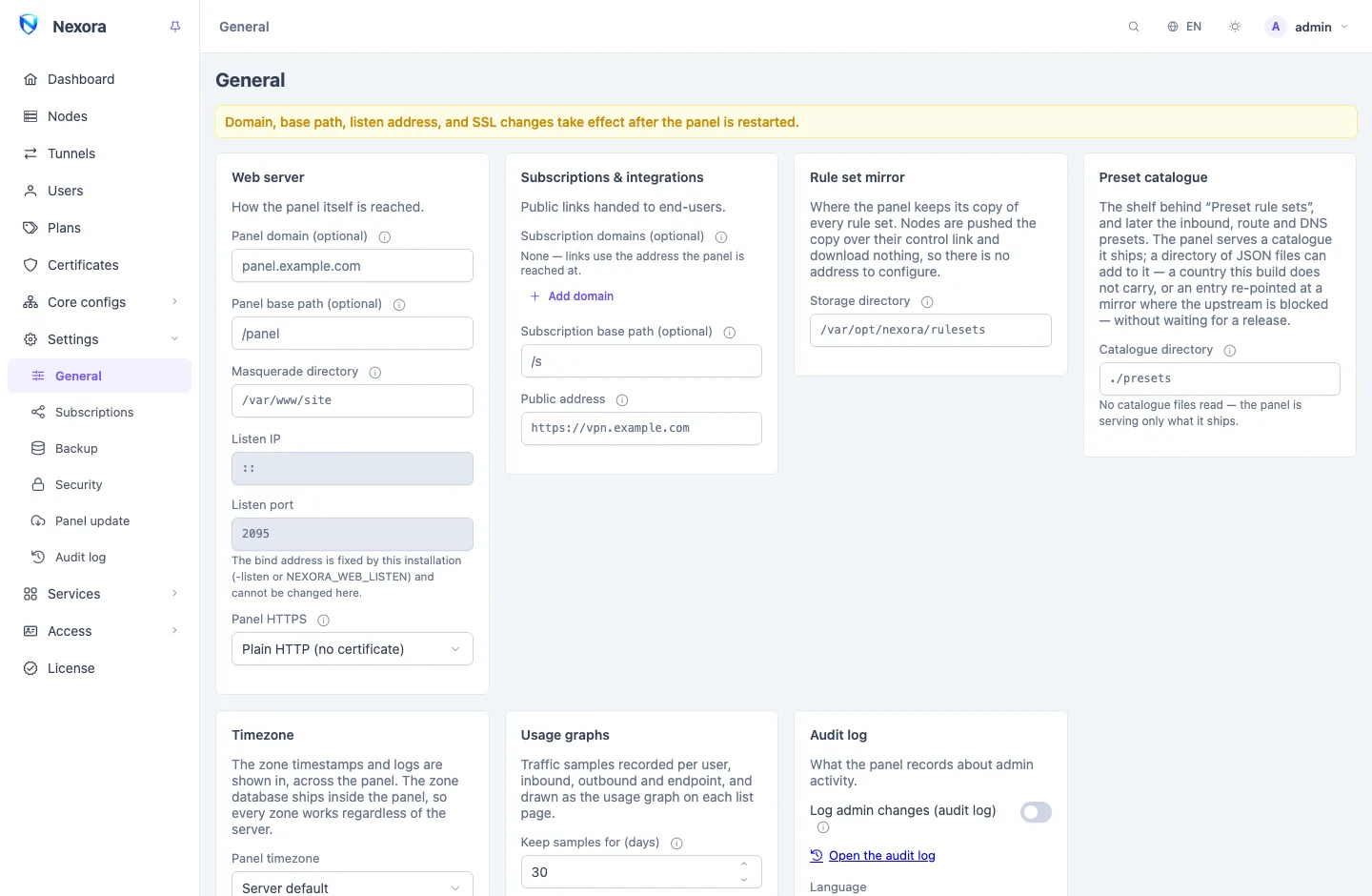This screenshot has width=1372, height=896.
Task: Click the pin sidebar icon next to Nexora
Action: tap(175, 27)
